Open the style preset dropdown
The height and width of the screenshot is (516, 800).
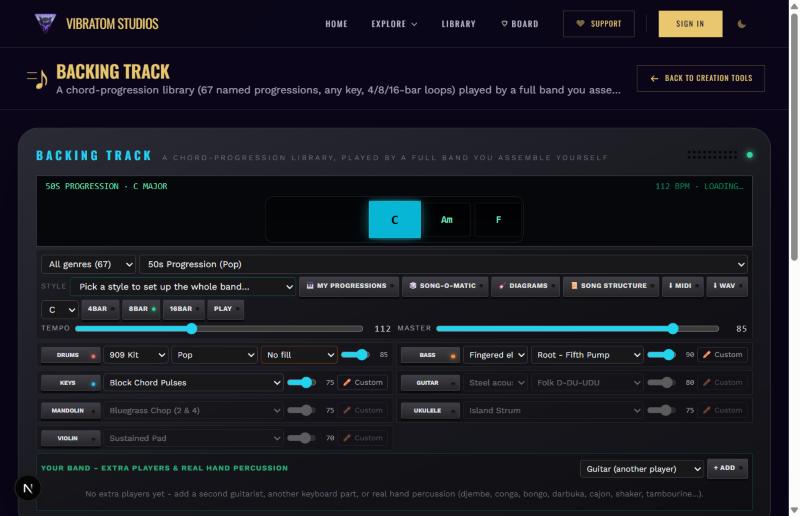point(183,287)
